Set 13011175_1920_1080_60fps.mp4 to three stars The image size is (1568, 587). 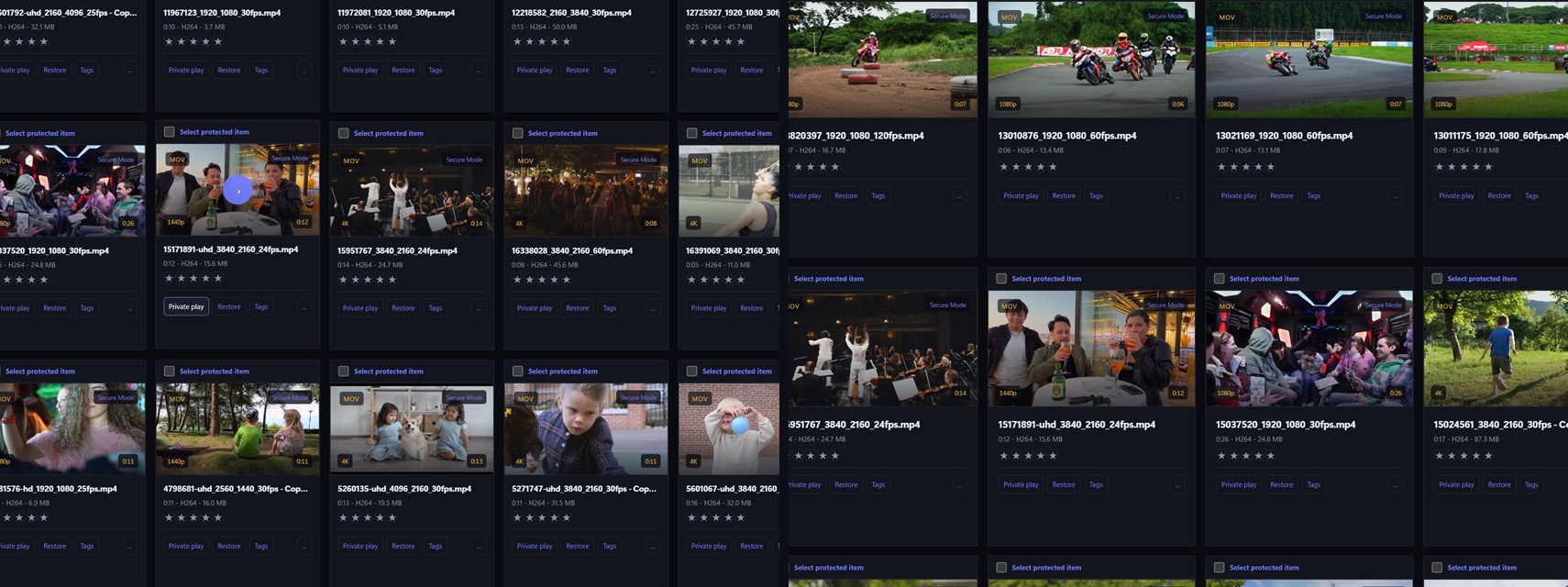(1463, 167)
